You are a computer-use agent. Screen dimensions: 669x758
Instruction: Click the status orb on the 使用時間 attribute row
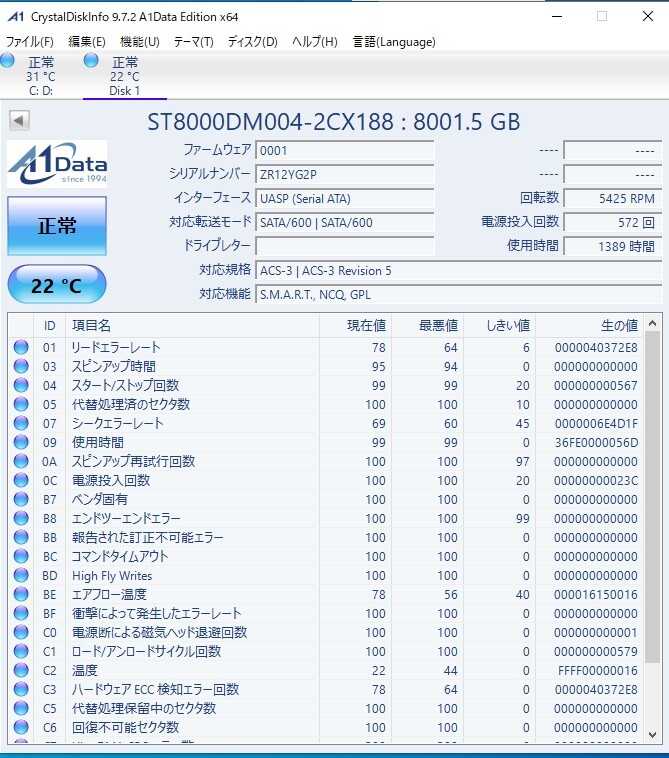21,442
